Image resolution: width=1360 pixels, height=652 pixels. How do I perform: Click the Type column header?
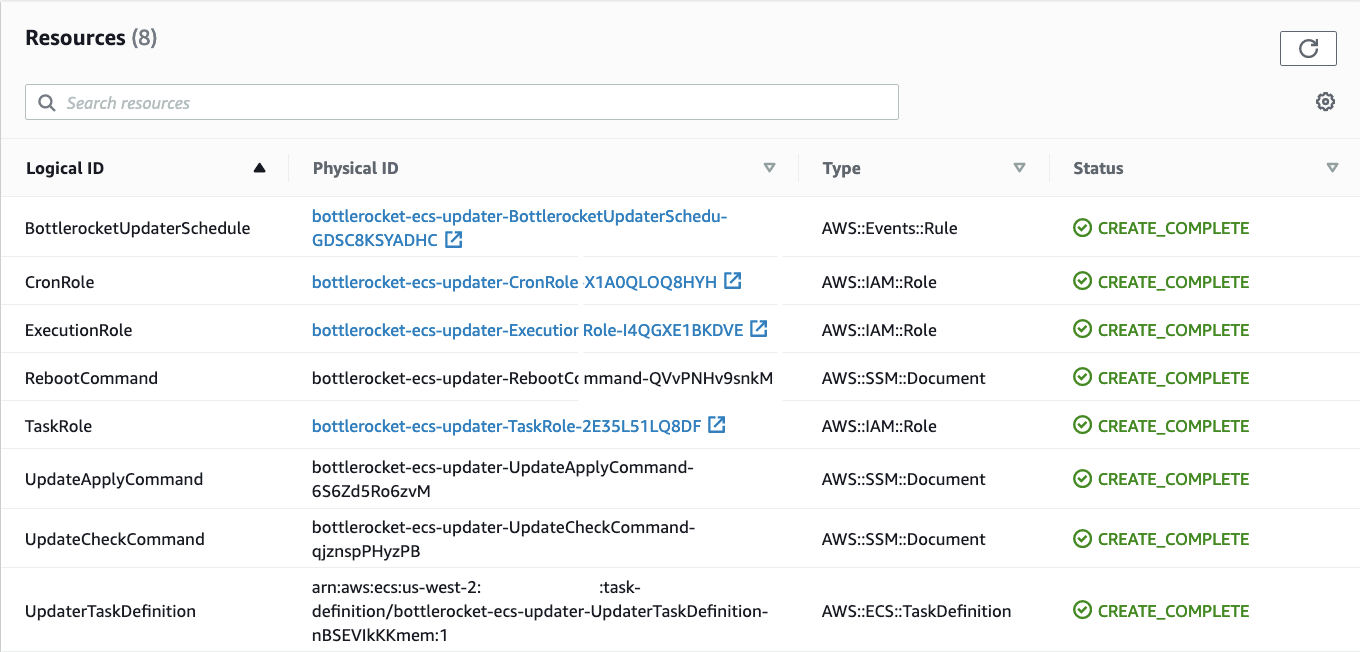(842, 168)
